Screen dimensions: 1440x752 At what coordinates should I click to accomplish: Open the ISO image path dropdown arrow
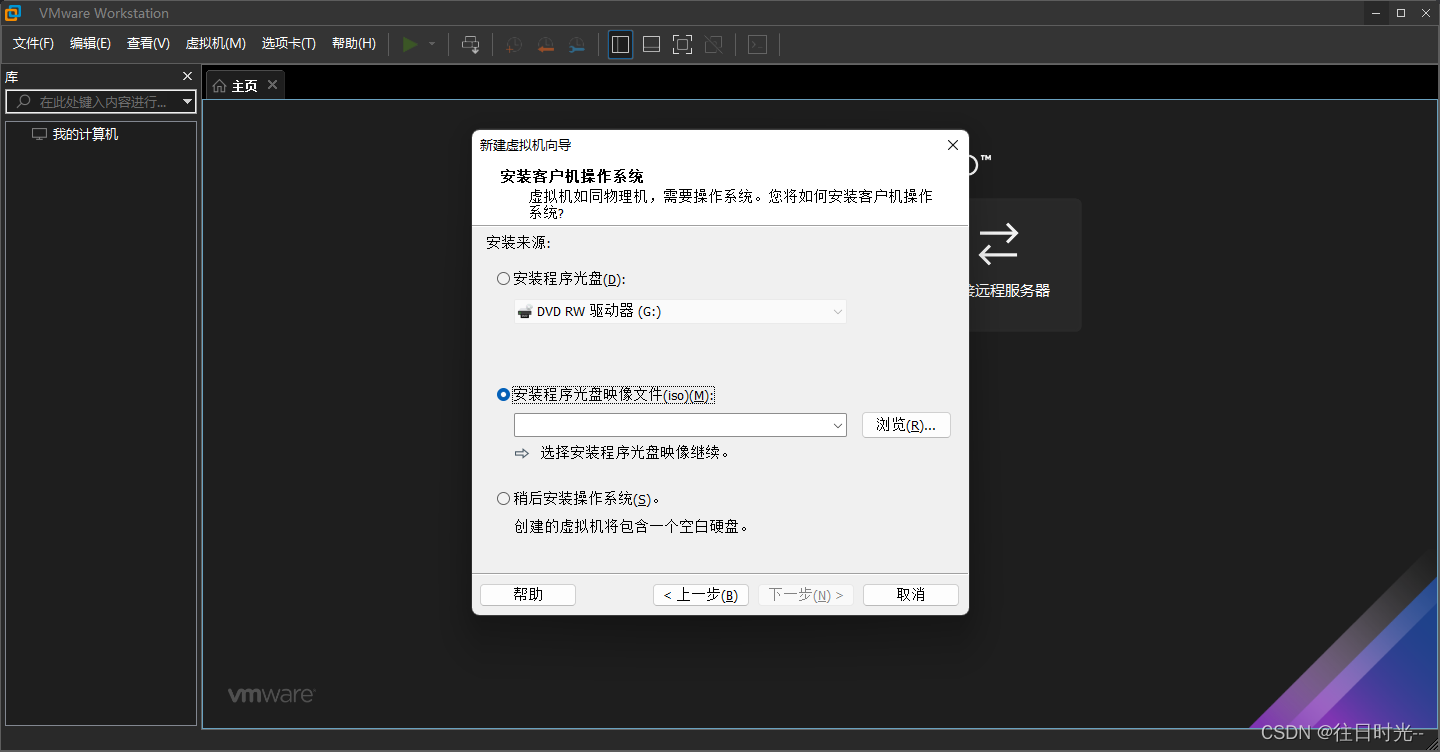pos(838,426)
